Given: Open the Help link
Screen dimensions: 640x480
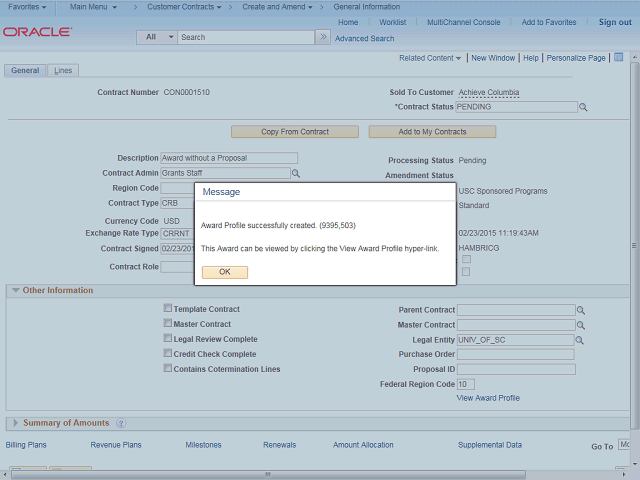Looking at the screenshot, I should (x=531, y=58).
